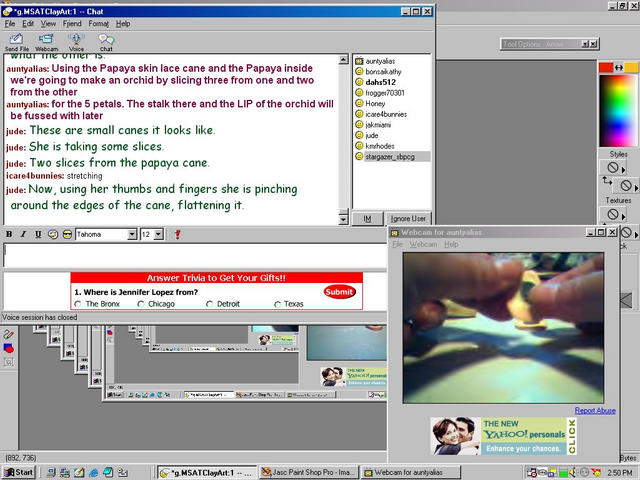640x480 pixels.
Task: Expand the foreground Styles flyout arrow
Action: point(623,169)
